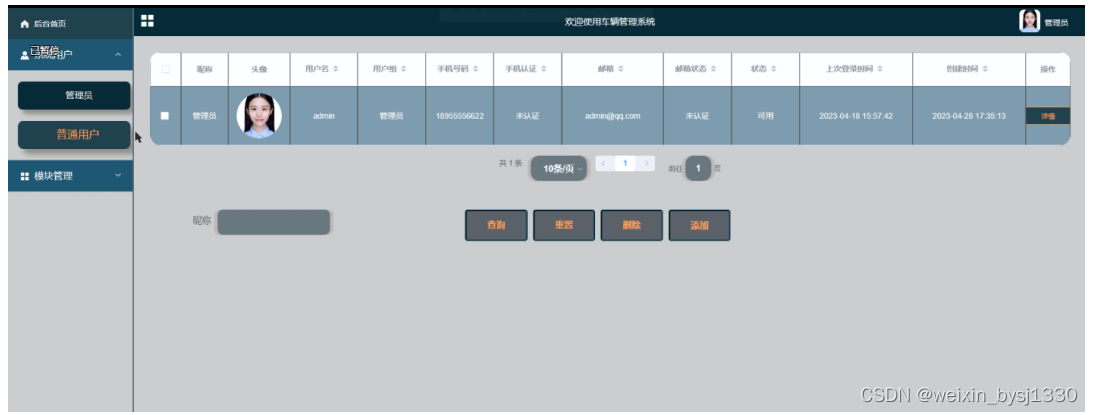Open the 10条/页 page size dropdown
This screenshot has height=415, width=1093.
tap(560, 169)
